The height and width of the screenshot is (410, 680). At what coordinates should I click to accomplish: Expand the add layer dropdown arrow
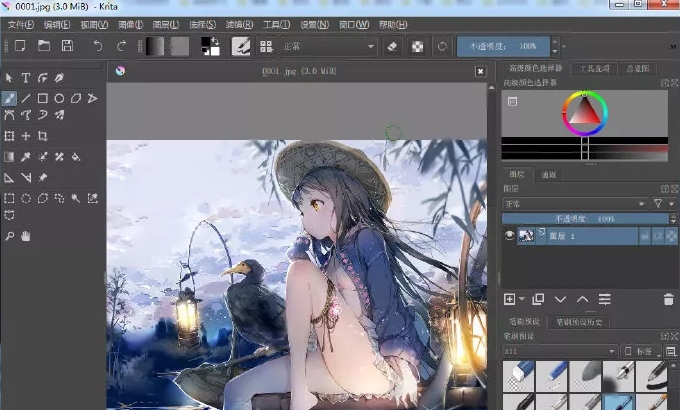point(522,299)
